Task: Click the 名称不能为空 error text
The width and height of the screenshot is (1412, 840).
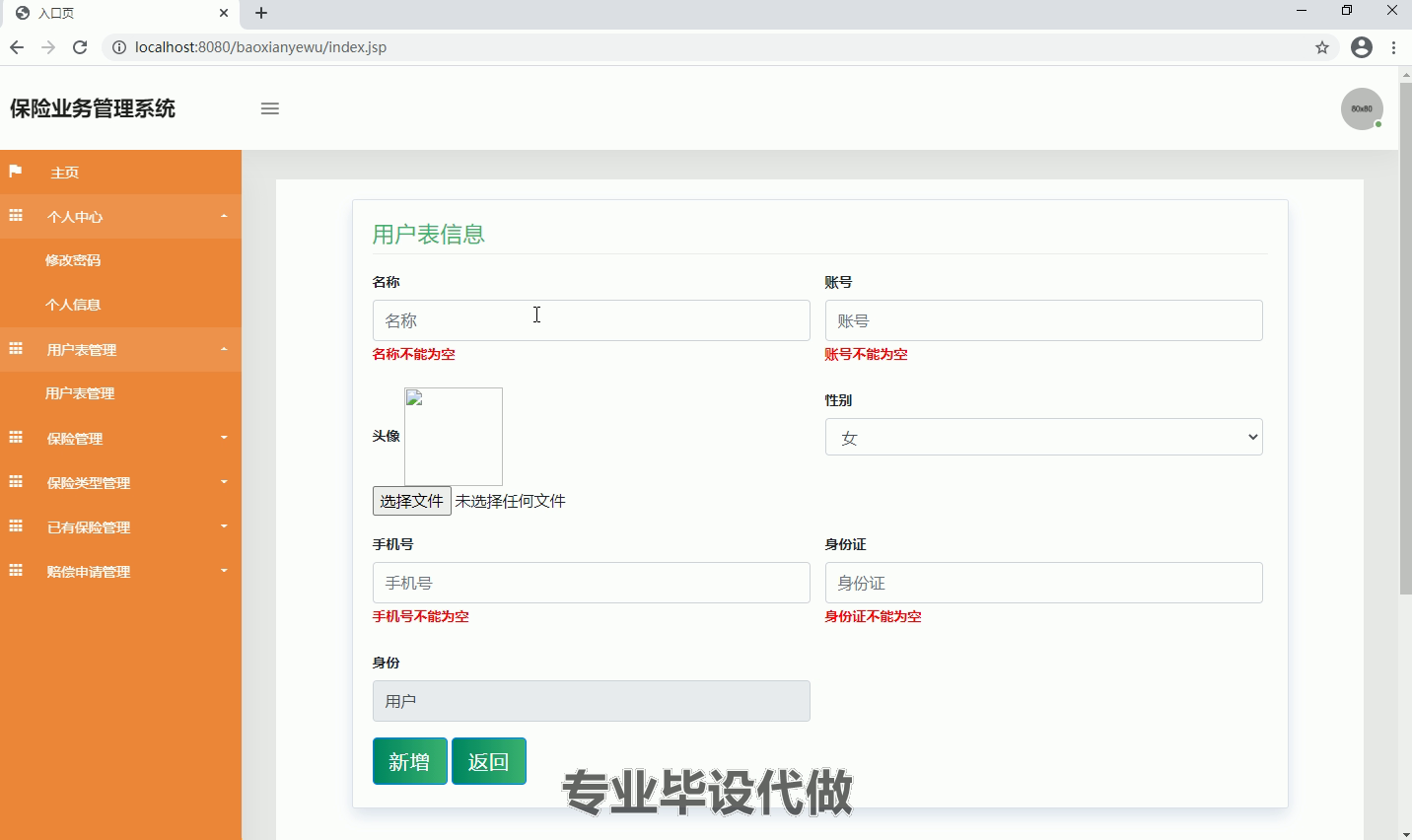Action: pos(414,354)
